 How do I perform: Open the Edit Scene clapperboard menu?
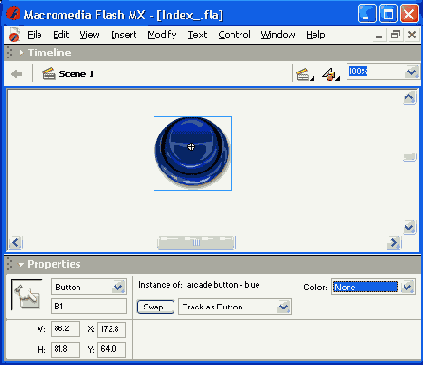(x=305, y=74)
